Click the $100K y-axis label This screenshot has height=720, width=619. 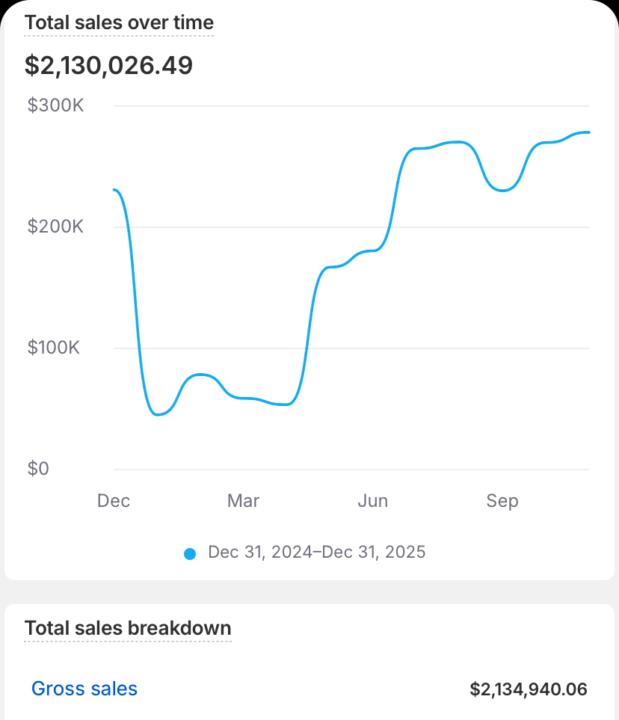pos(57,348)
